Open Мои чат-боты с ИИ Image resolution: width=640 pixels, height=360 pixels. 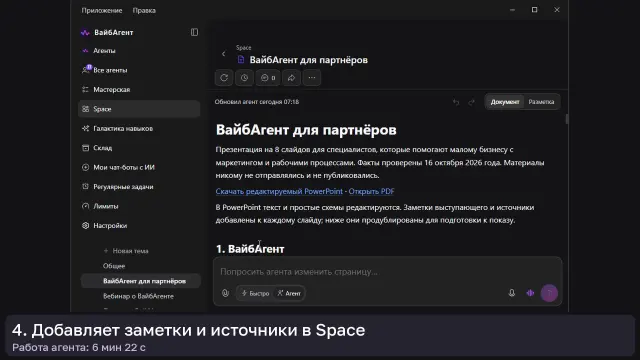[x=139, y=167]
